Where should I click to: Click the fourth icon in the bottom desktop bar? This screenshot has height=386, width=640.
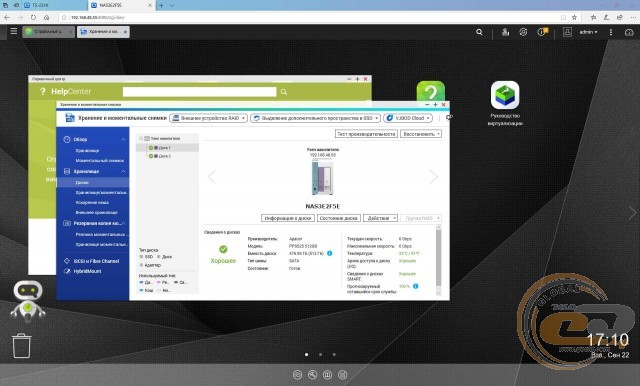tap(342, 374)
